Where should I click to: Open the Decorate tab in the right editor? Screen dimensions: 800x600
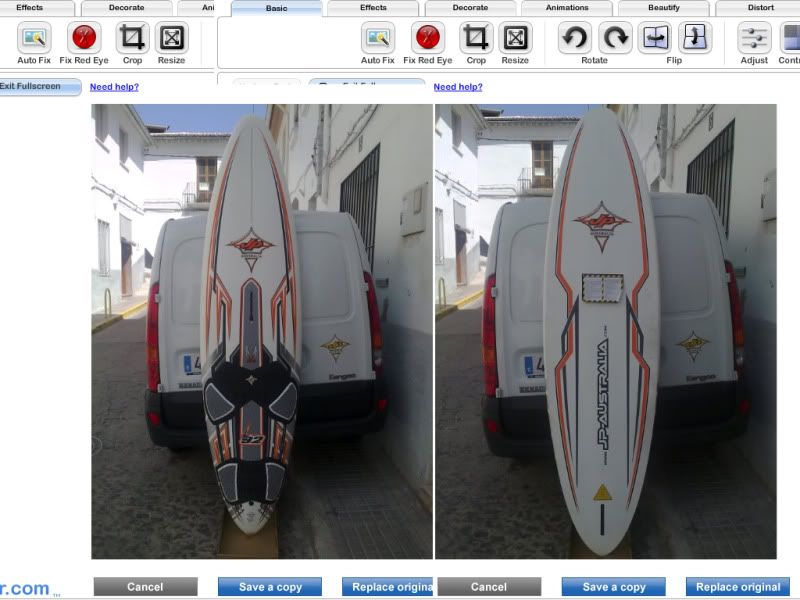coord(470,8)
